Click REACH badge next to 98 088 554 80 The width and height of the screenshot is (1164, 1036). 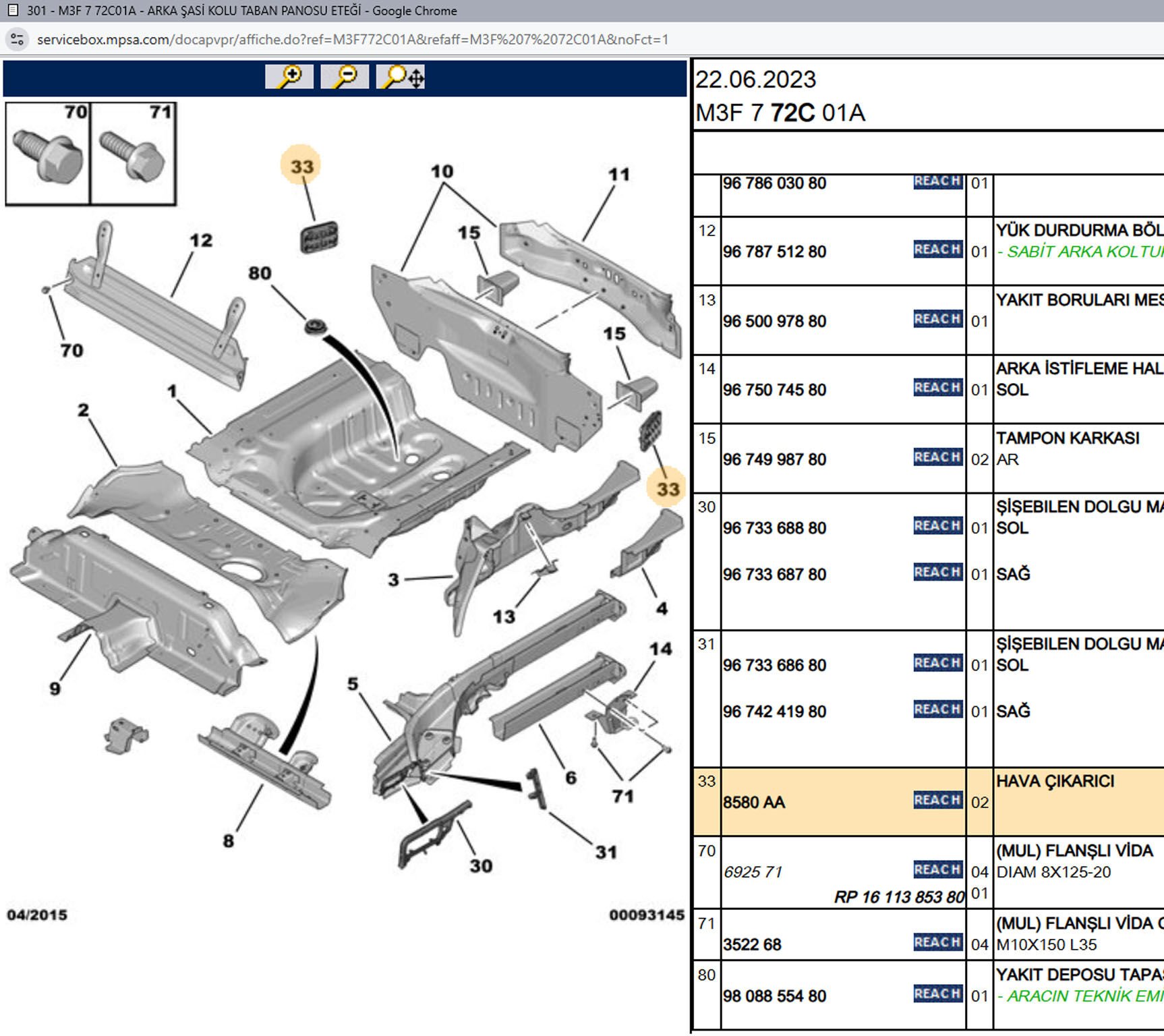(x=937, y=994)
